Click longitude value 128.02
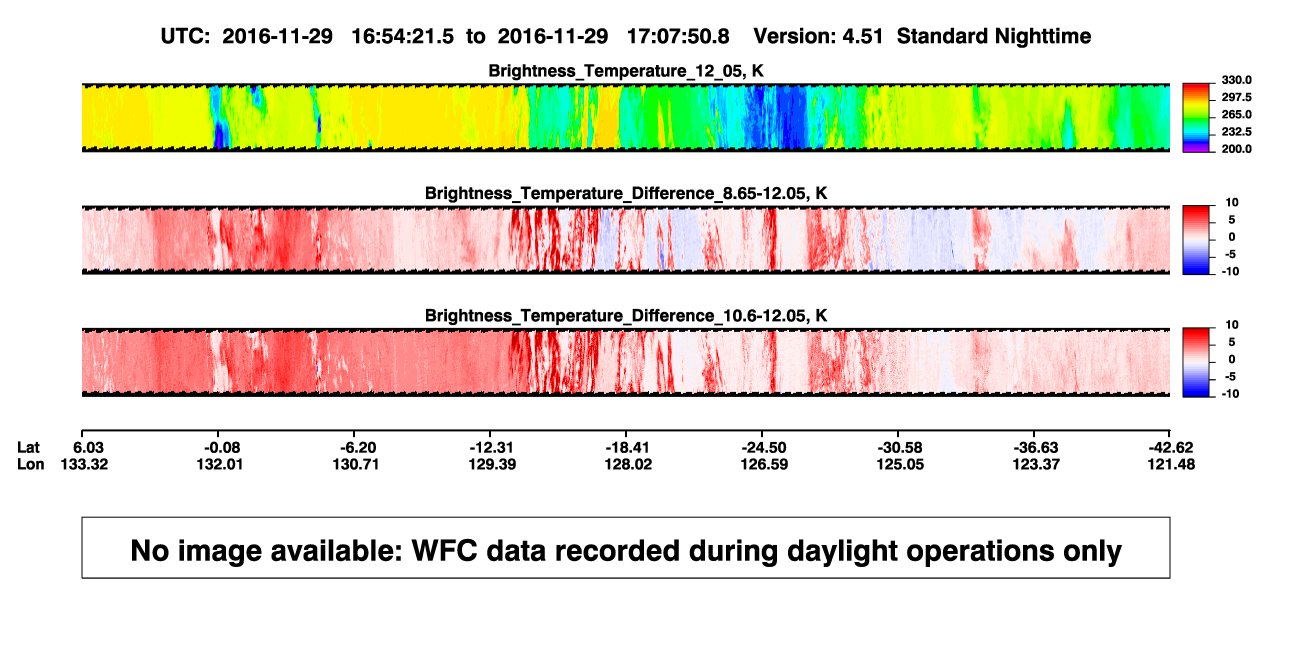The image size is (1300, 667). (626, 464)
